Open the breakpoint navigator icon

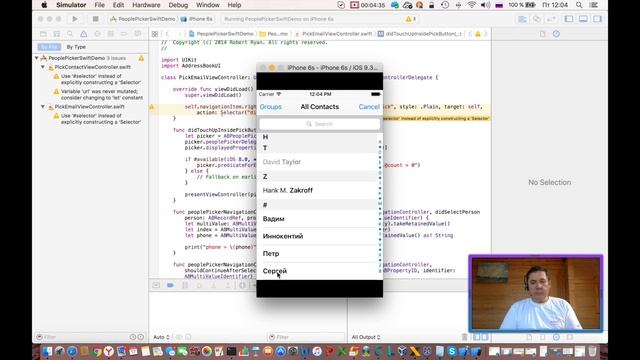pyautogui.click(x=124, y=34)
